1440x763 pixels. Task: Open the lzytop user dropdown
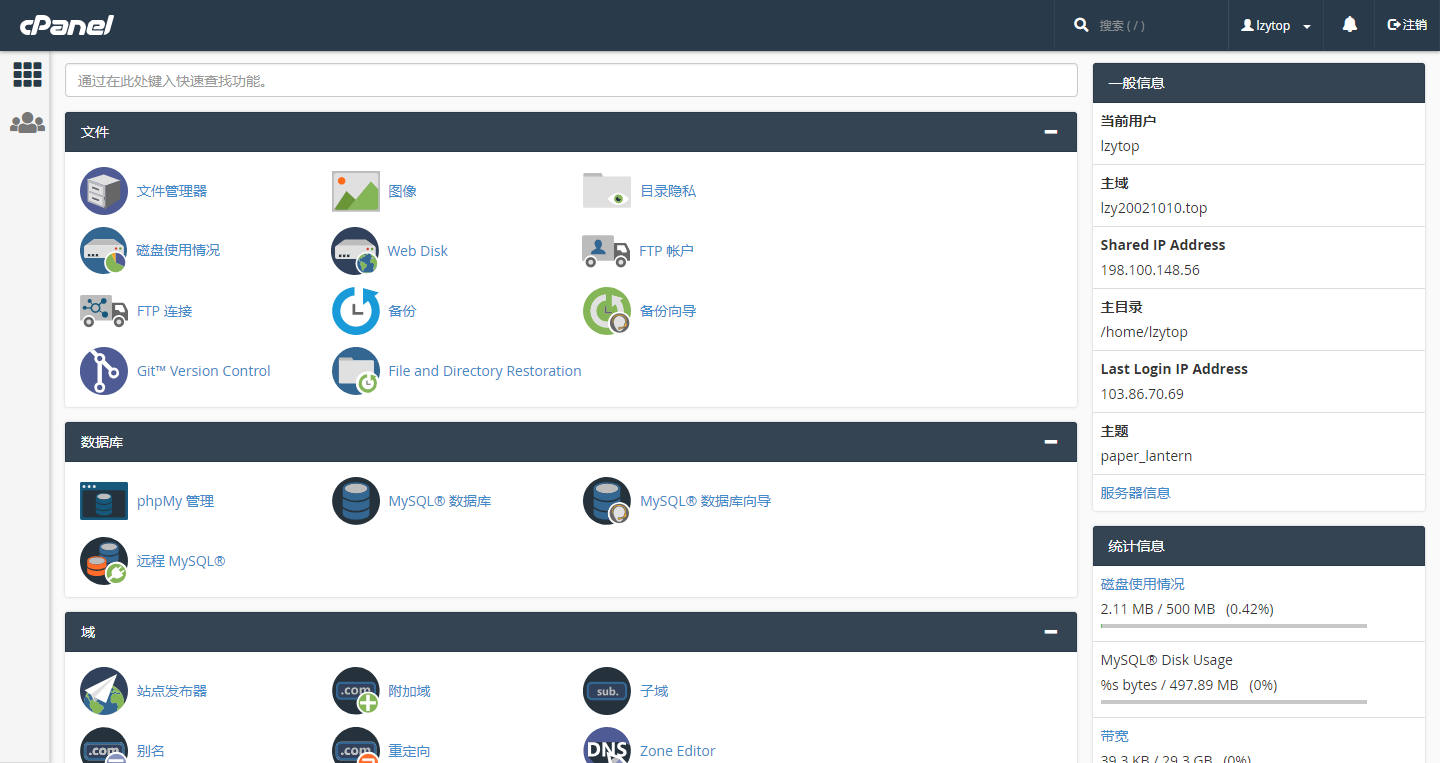pos(1276,26)
